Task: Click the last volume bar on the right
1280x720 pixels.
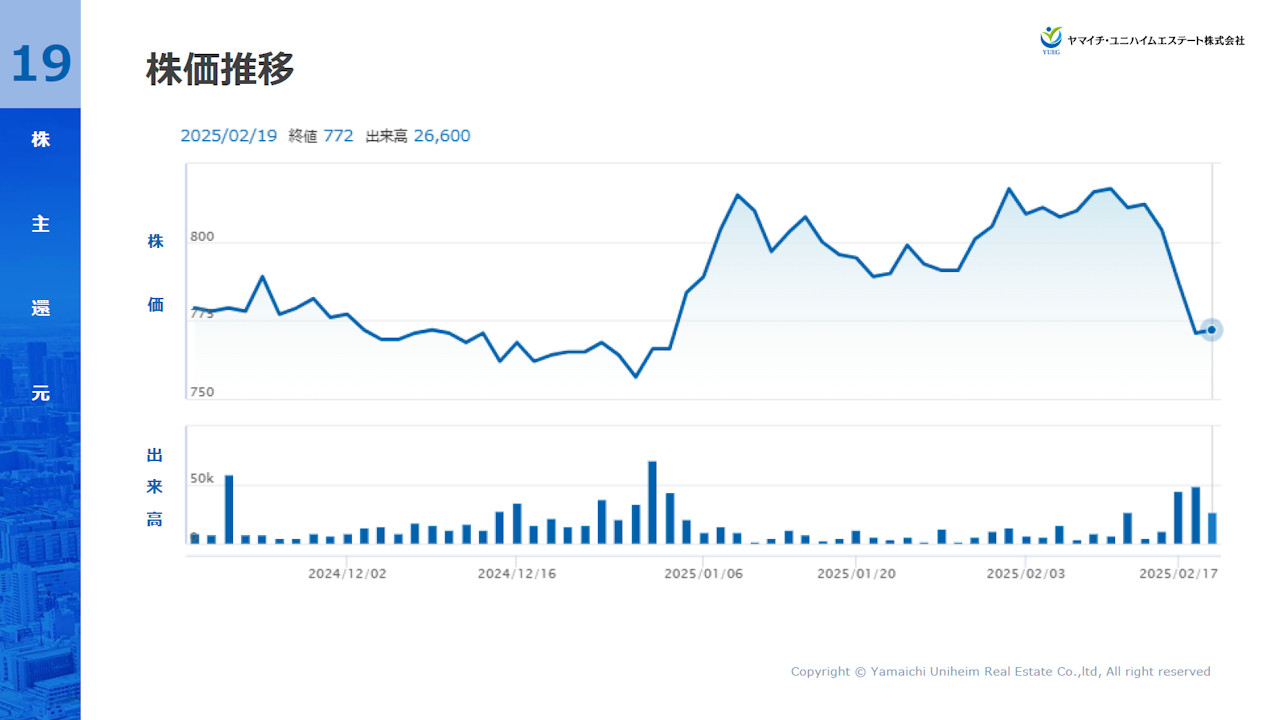Action: (1212, 528)
